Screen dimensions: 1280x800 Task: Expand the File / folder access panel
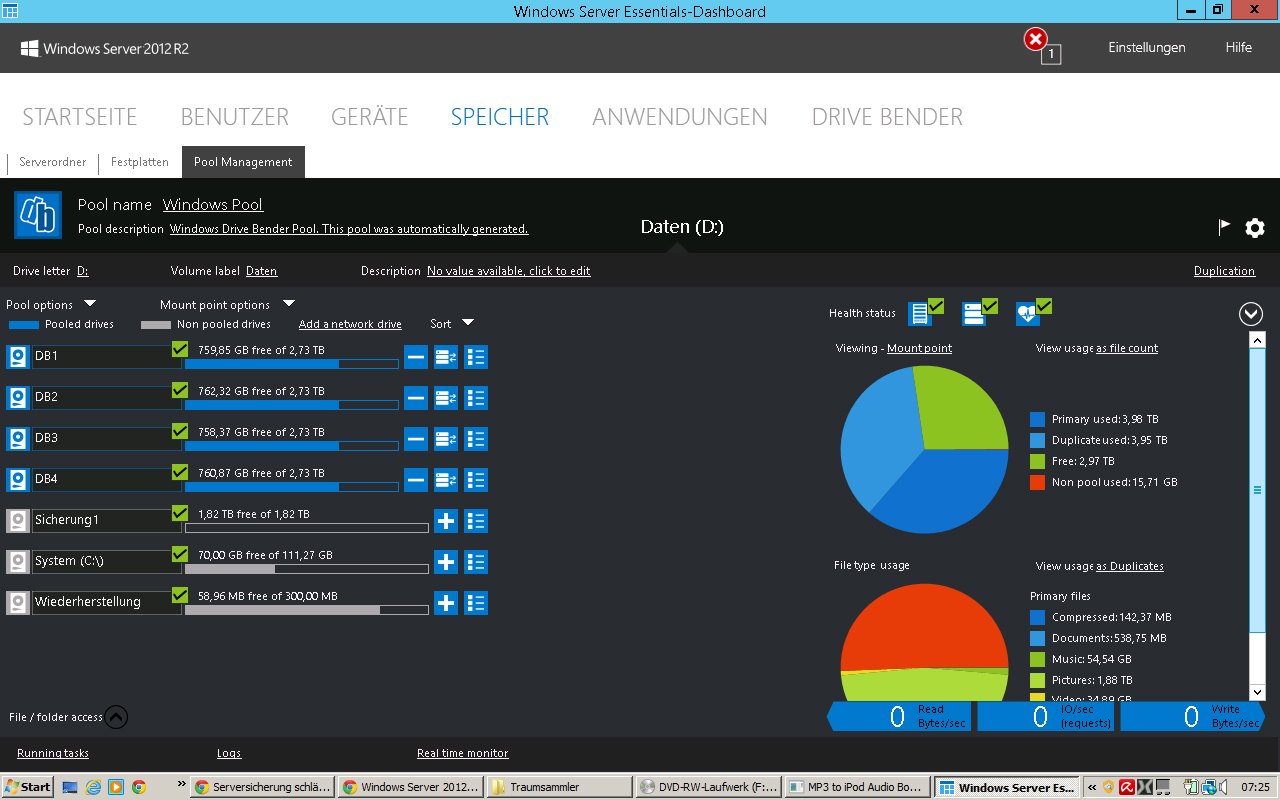pyautogui.click(x=117, y=717)
